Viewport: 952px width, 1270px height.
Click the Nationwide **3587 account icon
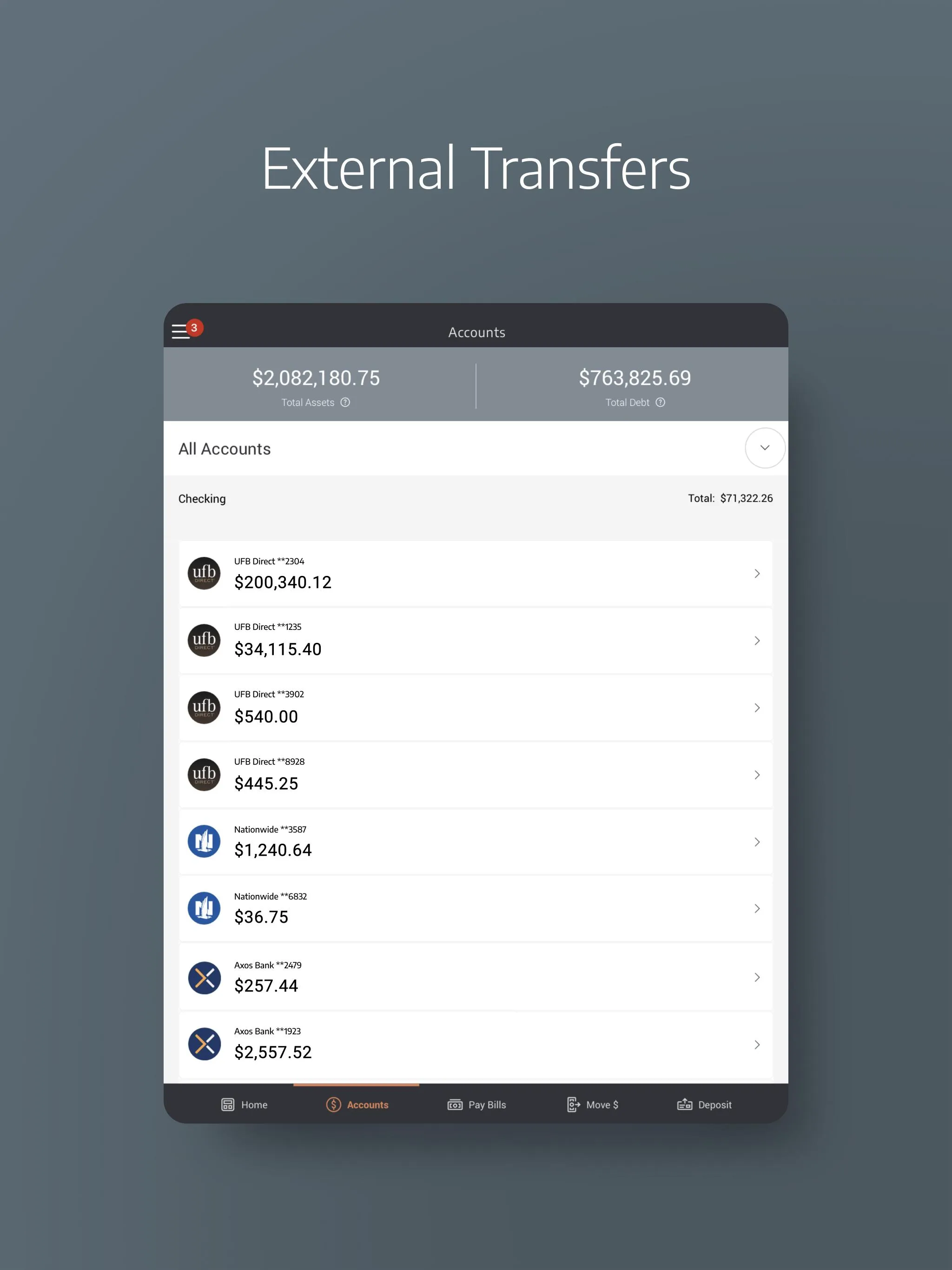click(203, 840)
